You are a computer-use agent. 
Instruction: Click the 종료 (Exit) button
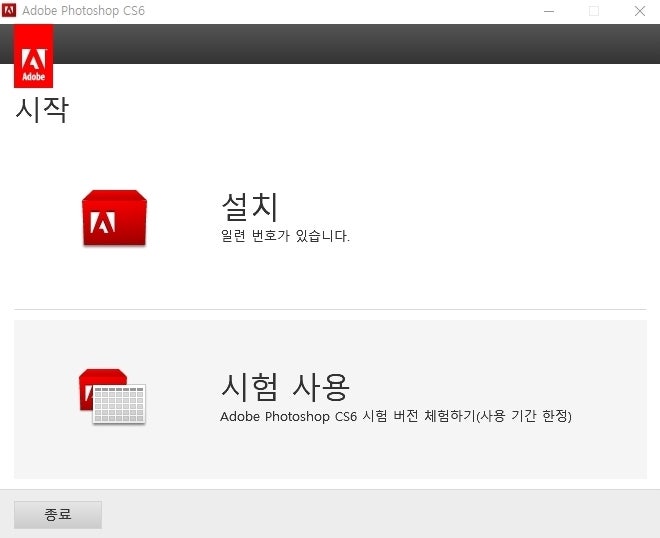click(58, 514)
